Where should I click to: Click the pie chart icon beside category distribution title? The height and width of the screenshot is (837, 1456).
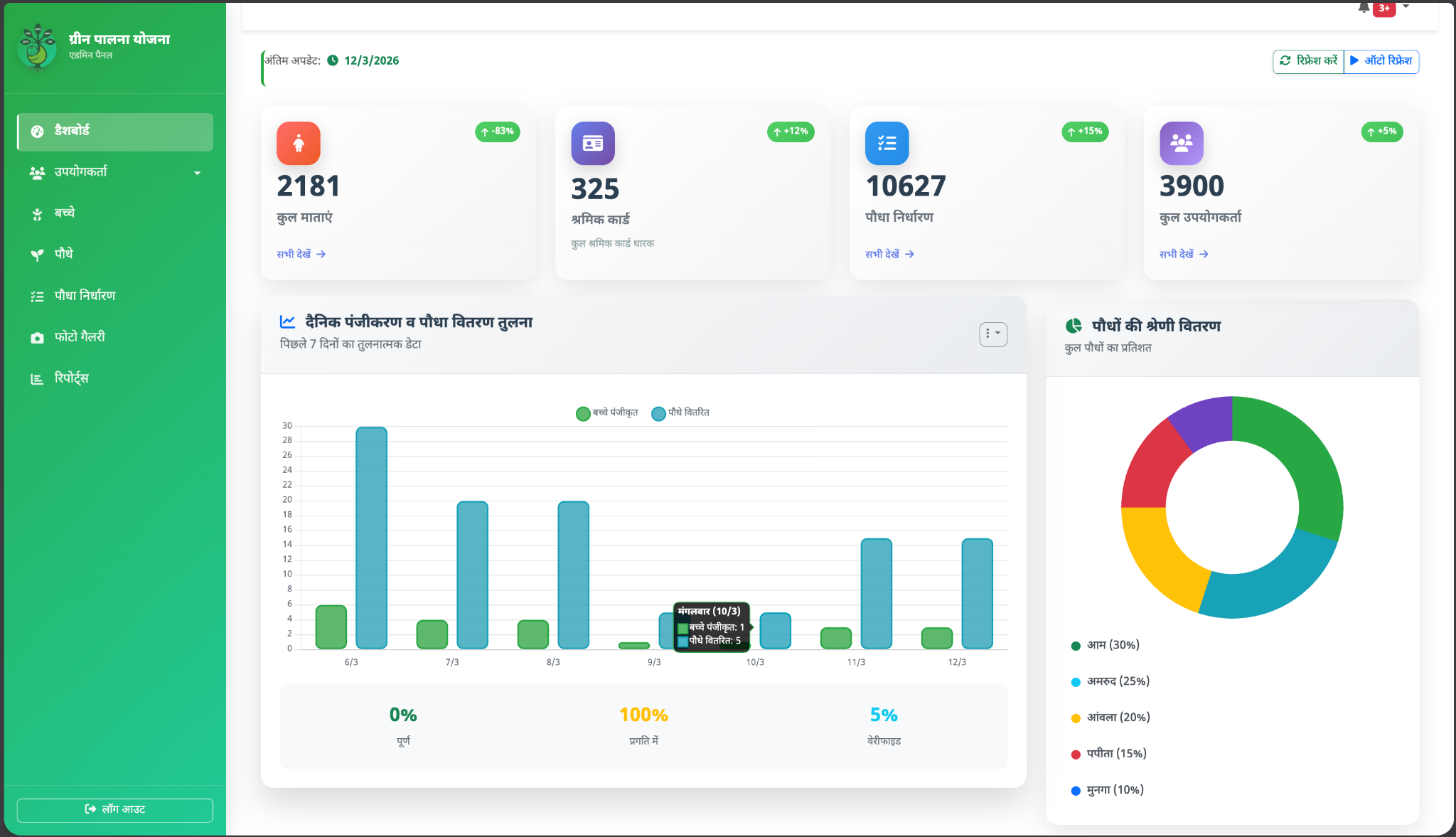tap(1074, 326)
